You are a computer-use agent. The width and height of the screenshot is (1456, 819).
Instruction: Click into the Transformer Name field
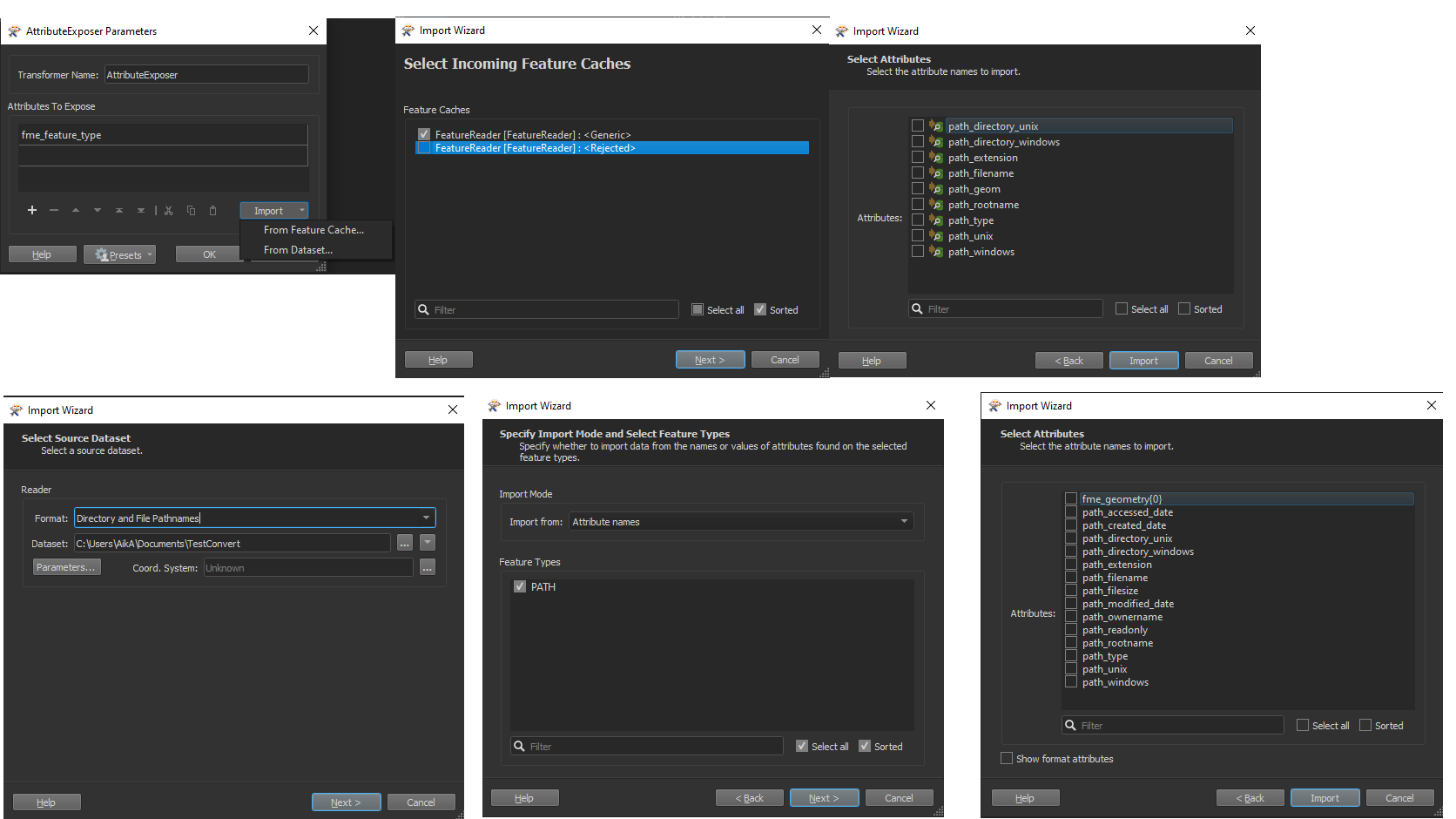206,75
